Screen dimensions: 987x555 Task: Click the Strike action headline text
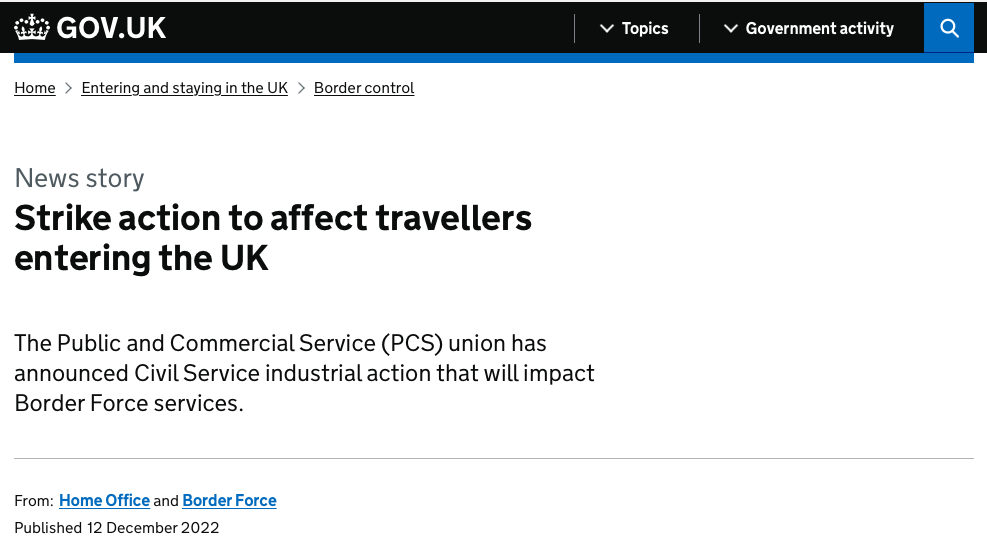(273, 238)
